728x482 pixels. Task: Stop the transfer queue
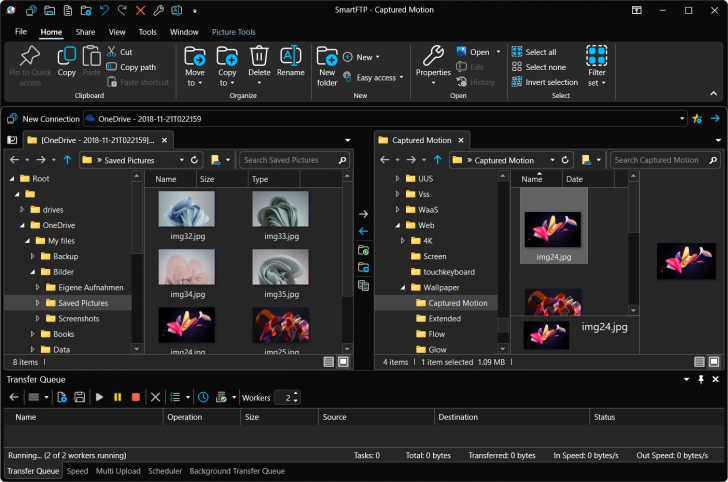(135, 397)
